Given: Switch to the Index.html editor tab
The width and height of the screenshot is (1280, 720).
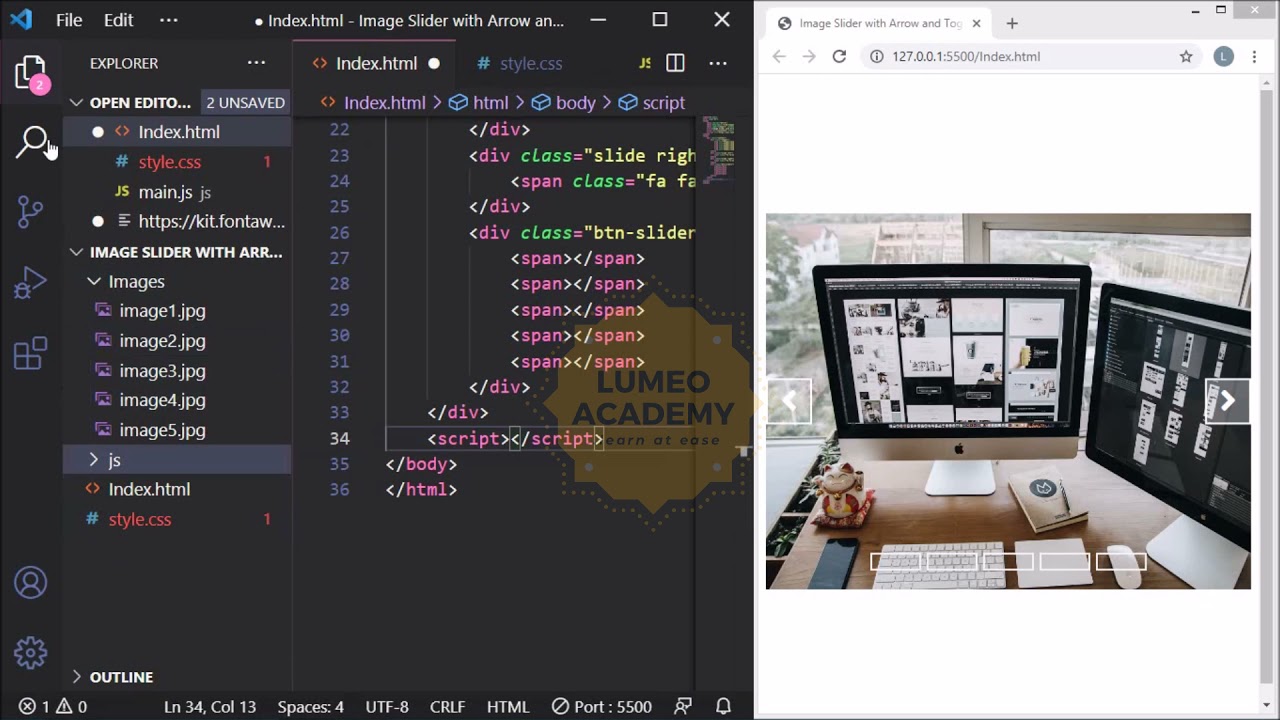Looking at the screenshot, I should coord(375,63).
